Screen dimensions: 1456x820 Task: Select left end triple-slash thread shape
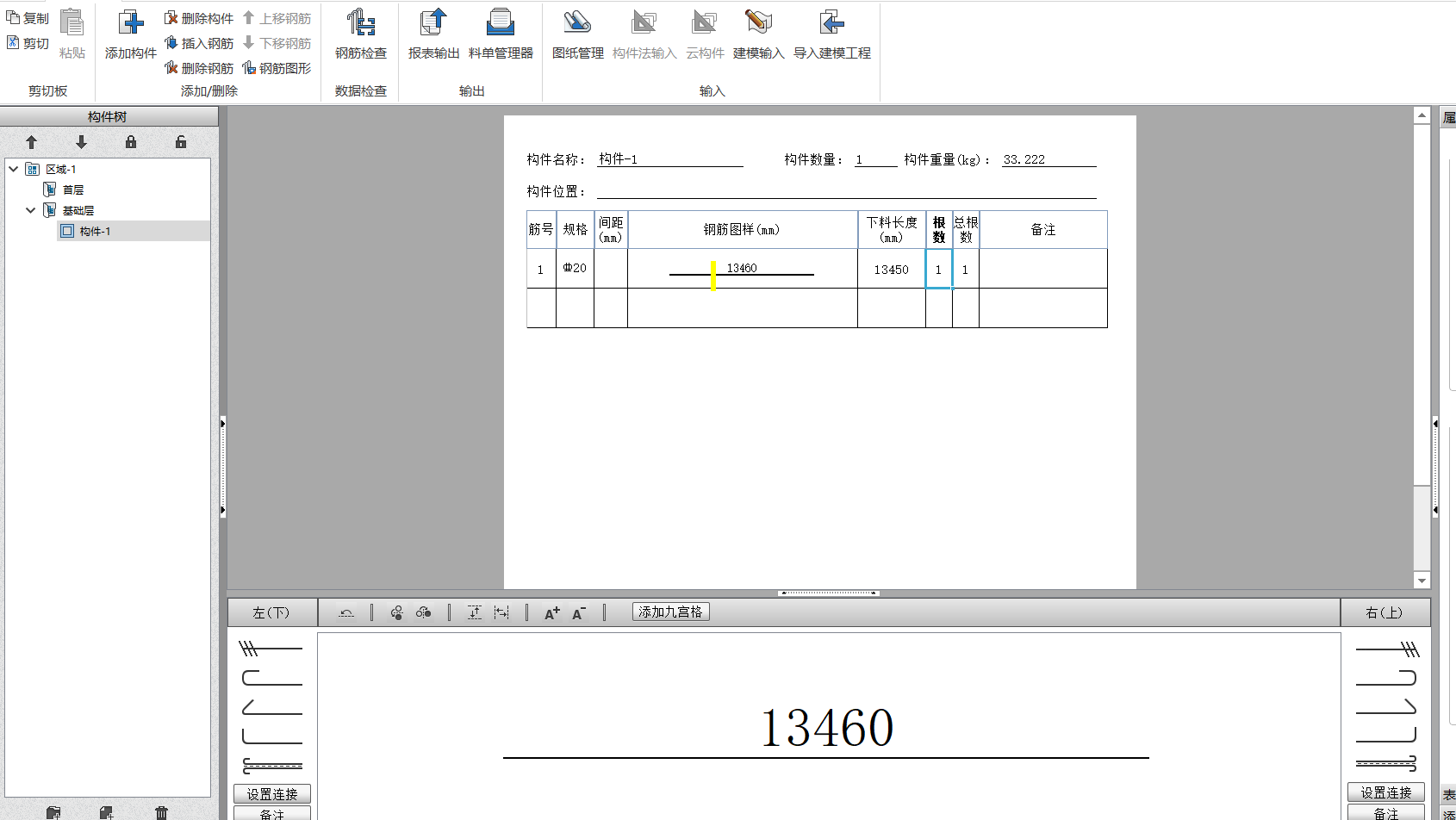271,649
